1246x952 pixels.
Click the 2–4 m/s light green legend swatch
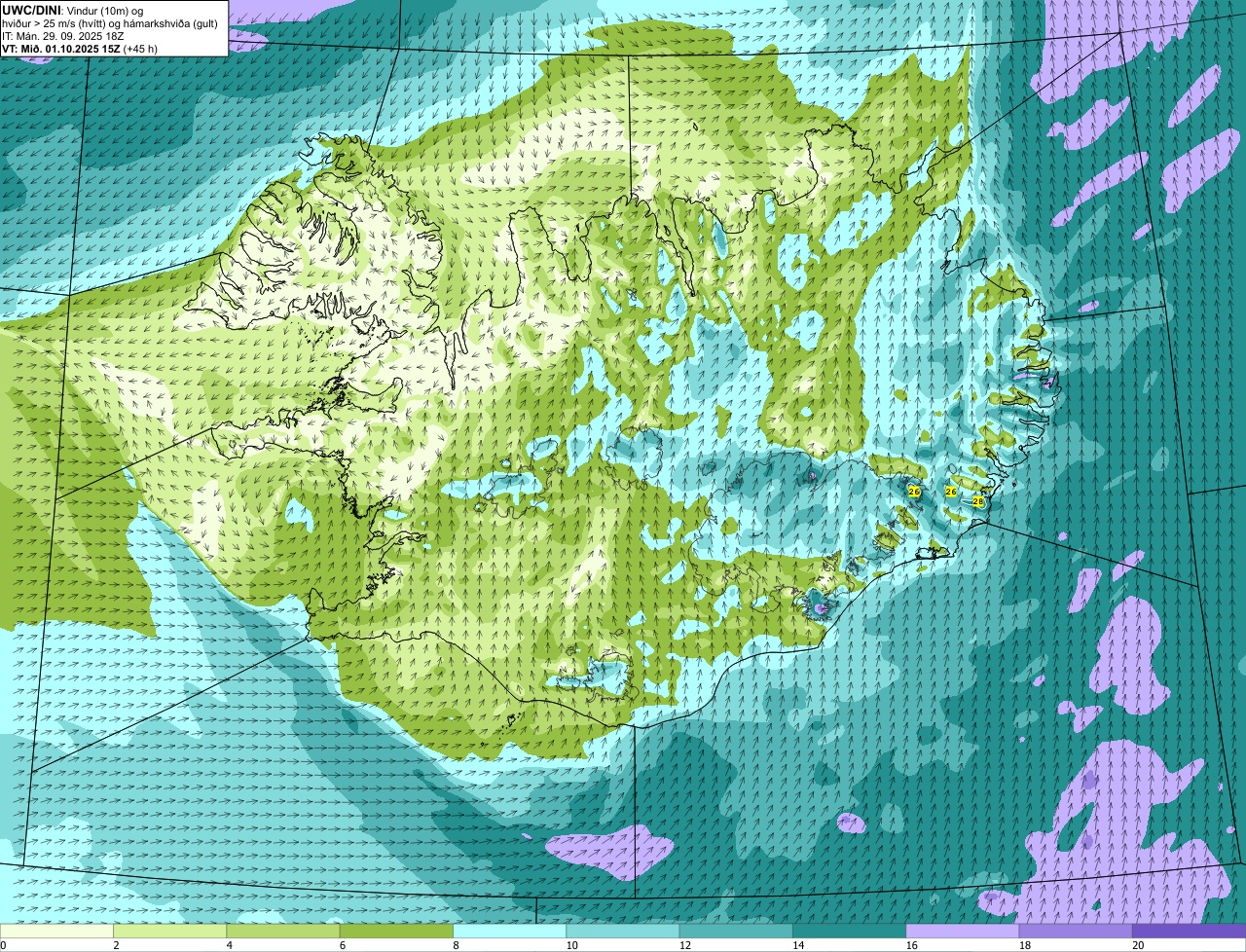pyautogui.click(x=170, y=931)
